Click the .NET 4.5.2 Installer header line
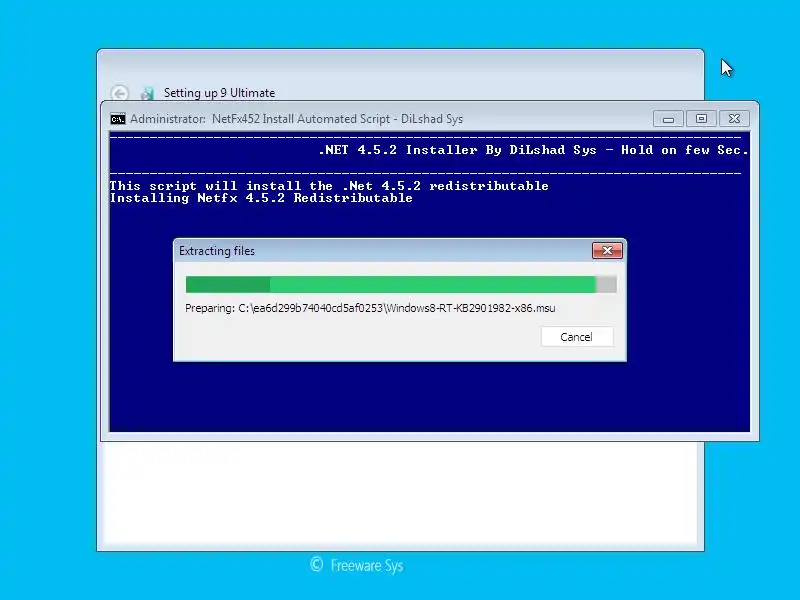The height and width of the screenshot is (600, 800). click(533, 150)
